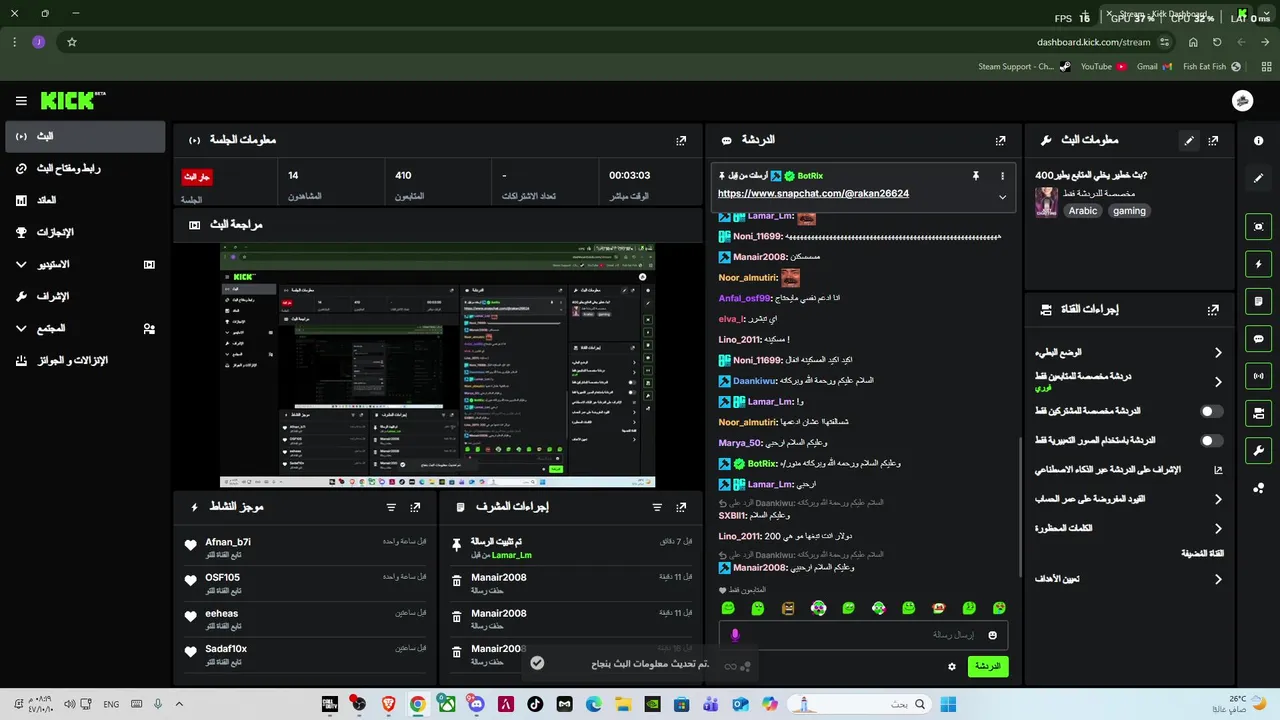The height and width of the screenshot is (720, 1280).
Task: Pop out the session info panel
Action: (x=681, y=141)
